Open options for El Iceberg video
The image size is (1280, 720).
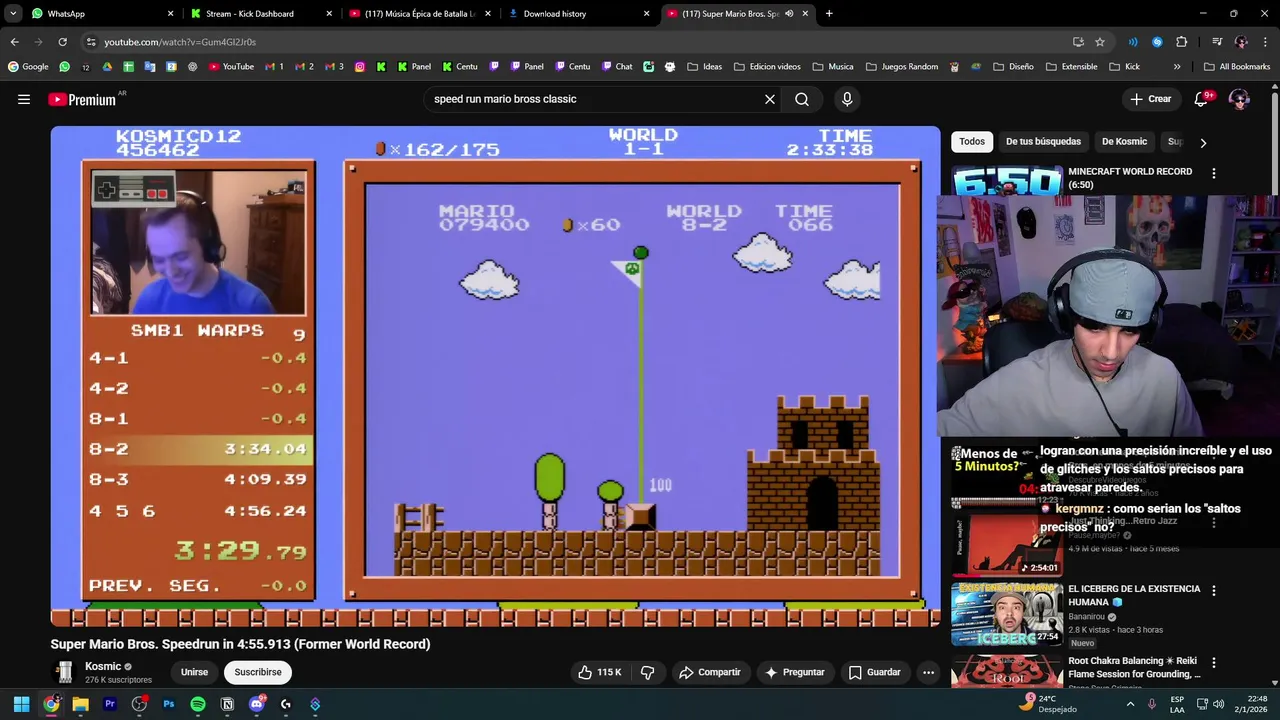(x=1214, y=591)
